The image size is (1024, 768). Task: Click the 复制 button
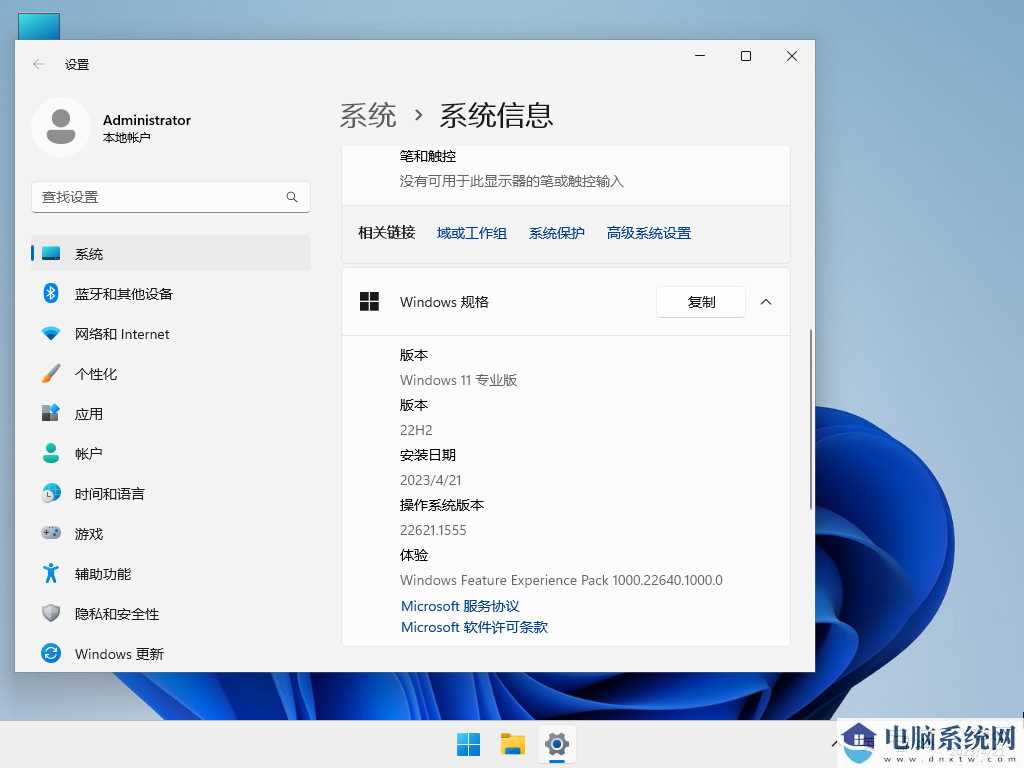[701, 302]
